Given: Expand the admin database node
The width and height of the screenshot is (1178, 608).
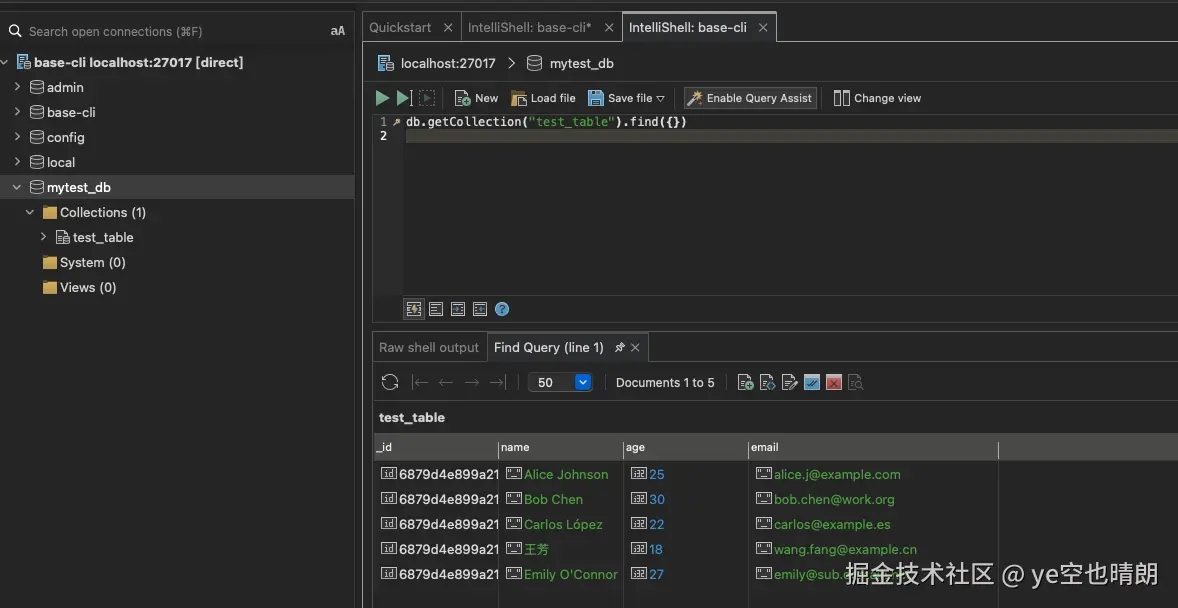Looking at the screenshot, I should pyautogui.click(x=17, y=87).
